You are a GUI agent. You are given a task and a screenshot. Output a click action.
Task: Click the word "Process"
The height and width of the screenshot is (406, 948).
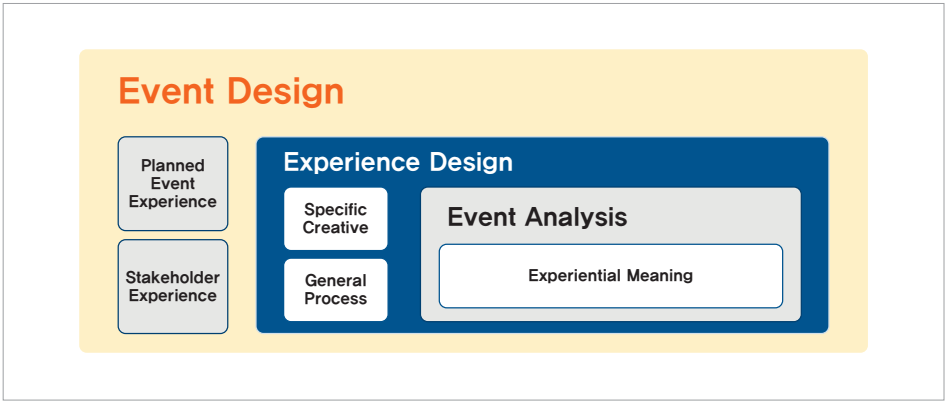335,299
